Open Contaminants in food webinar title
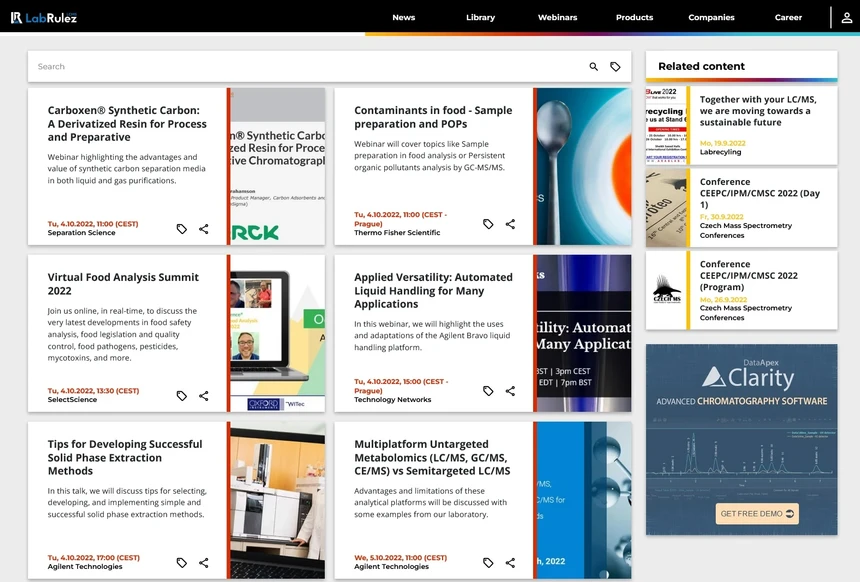The width and height of the screenshot is (860, 582). [433, 117]
